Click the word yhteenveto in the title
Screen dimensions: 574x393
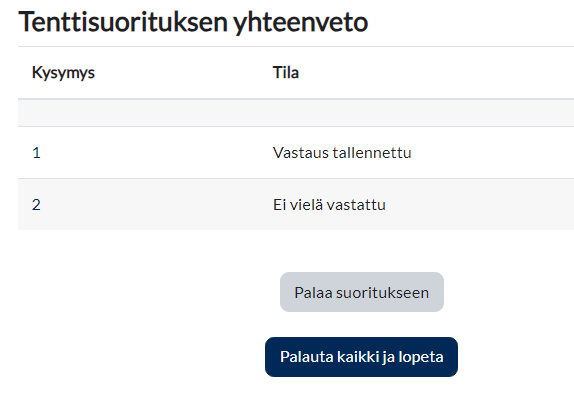tap(300, 22)
